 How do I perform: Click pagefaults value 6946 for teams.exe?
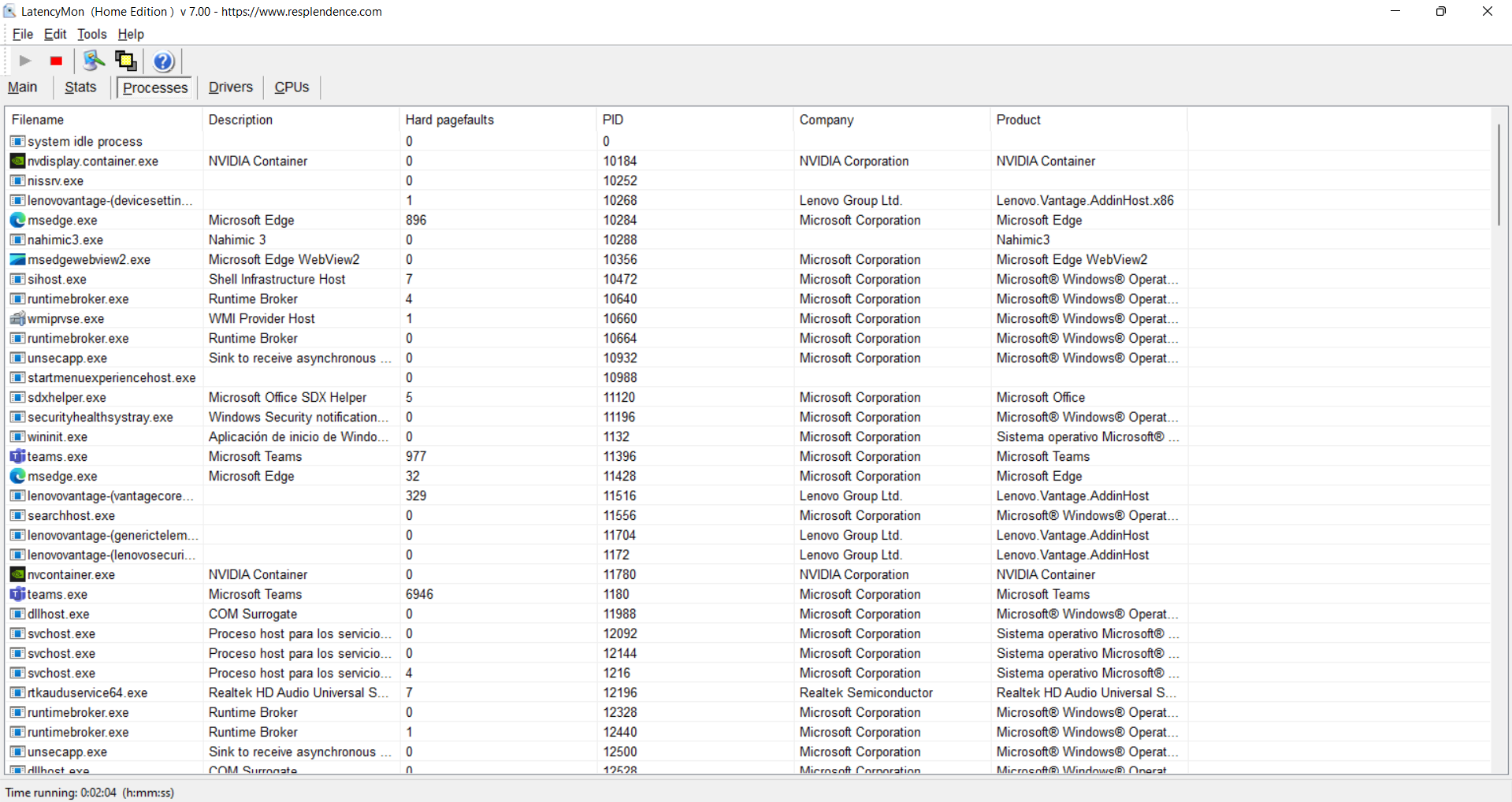click(x=419, y=594)
